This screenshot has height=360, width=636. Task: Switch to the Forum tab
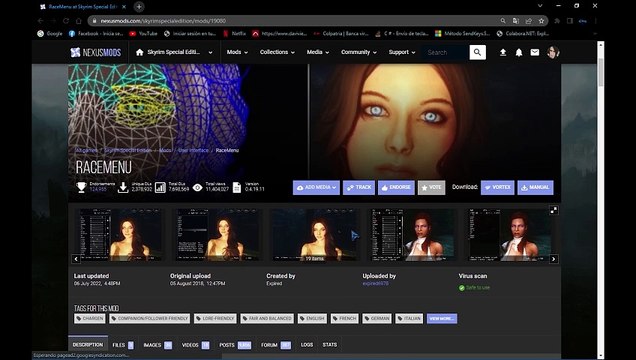tap(276, 345)
